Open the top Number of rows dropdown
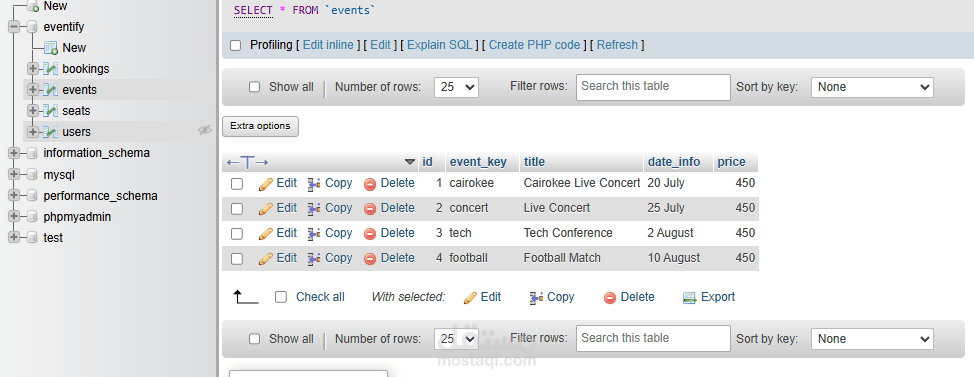974x377 pixels. 457,87
